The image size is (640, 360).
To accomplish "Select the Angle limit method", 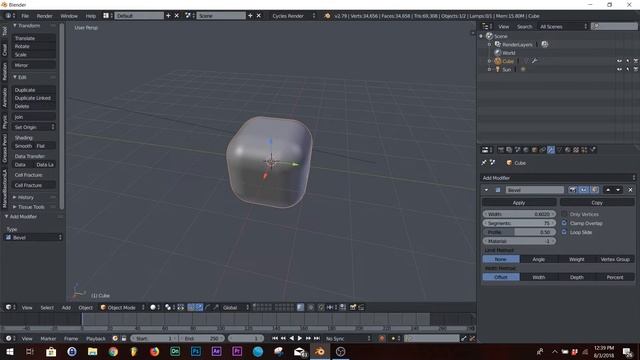I will (x=538, y=259).
